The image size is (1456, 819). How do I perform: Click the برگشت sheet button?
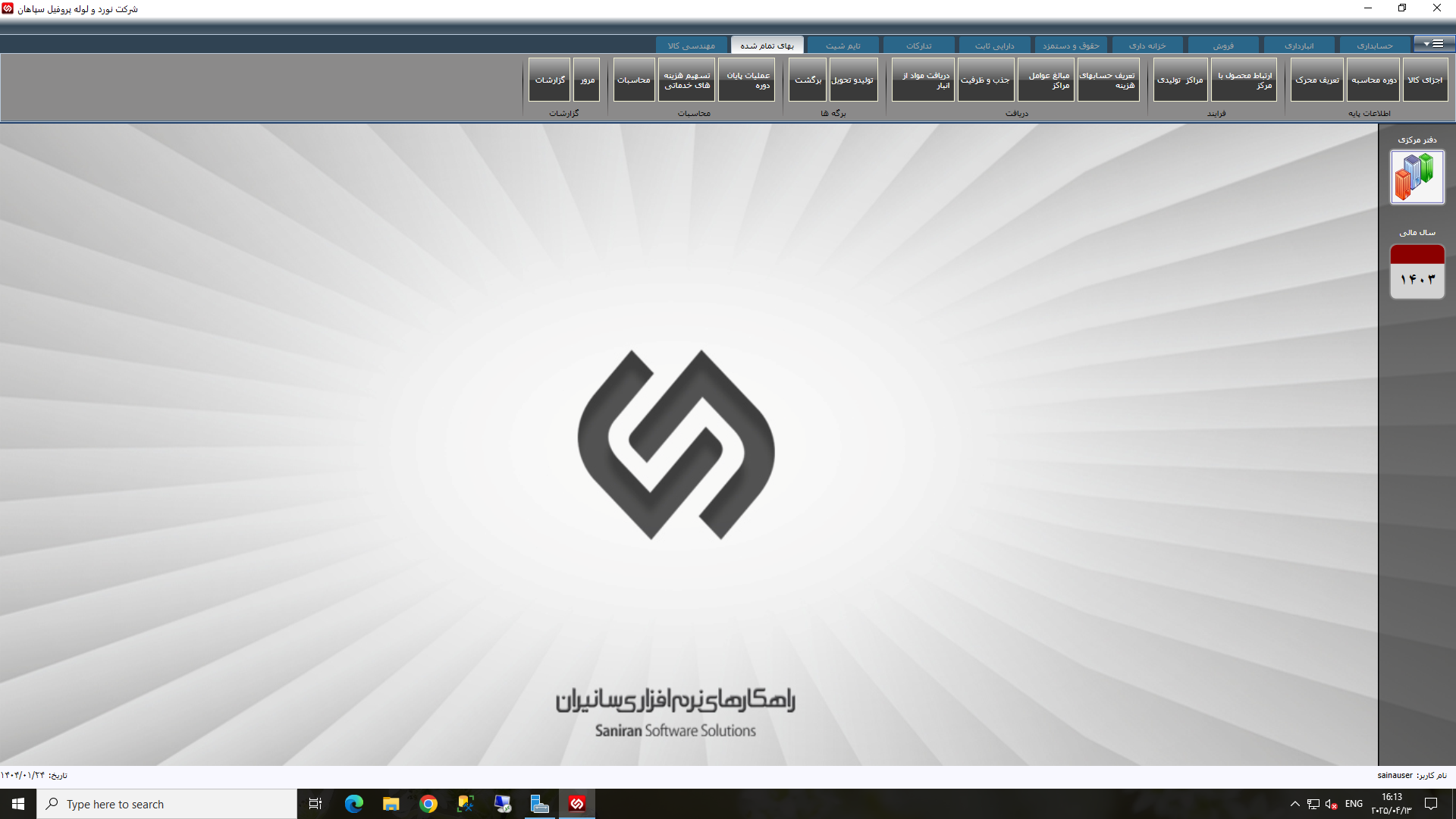(806, 79)
